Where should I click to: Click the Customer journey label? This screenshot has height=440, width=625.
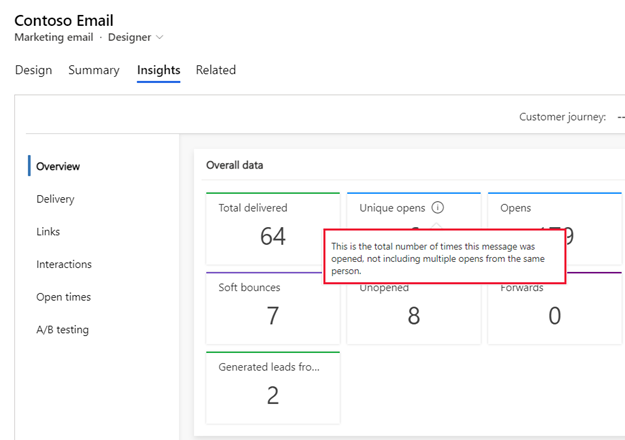pyautogui.click(x=562, y=117)
